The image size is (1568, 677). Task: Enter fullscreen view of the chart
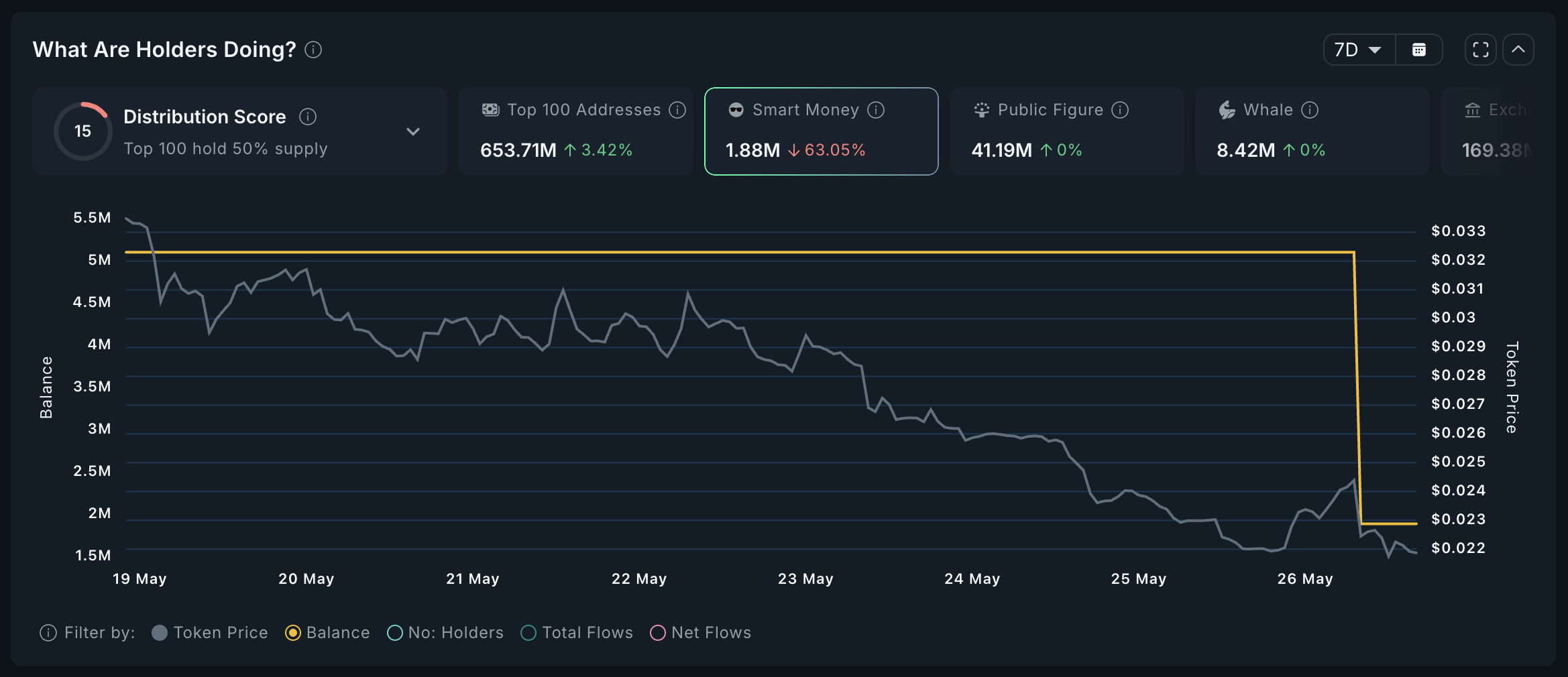coord(1479,49)
